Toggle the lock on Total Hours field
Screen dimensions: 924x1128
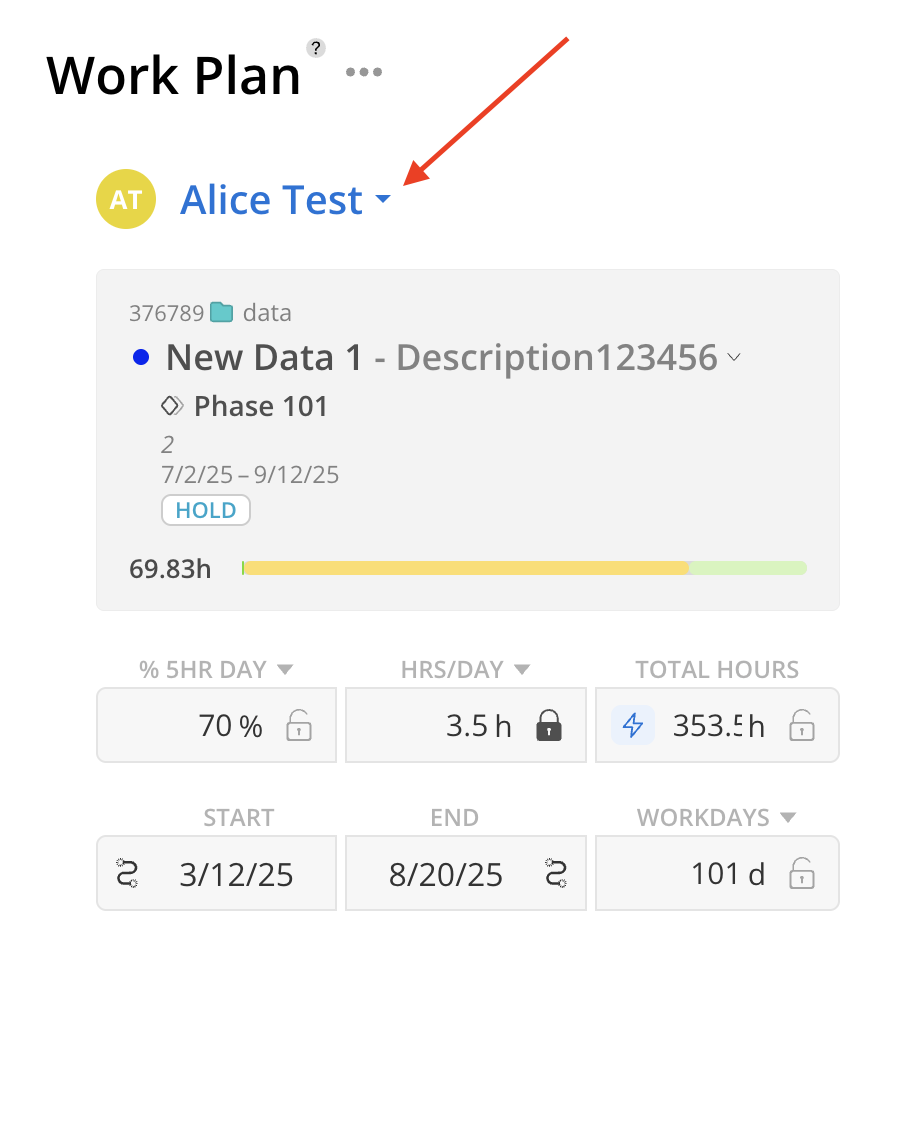click(x=801, y=725)
